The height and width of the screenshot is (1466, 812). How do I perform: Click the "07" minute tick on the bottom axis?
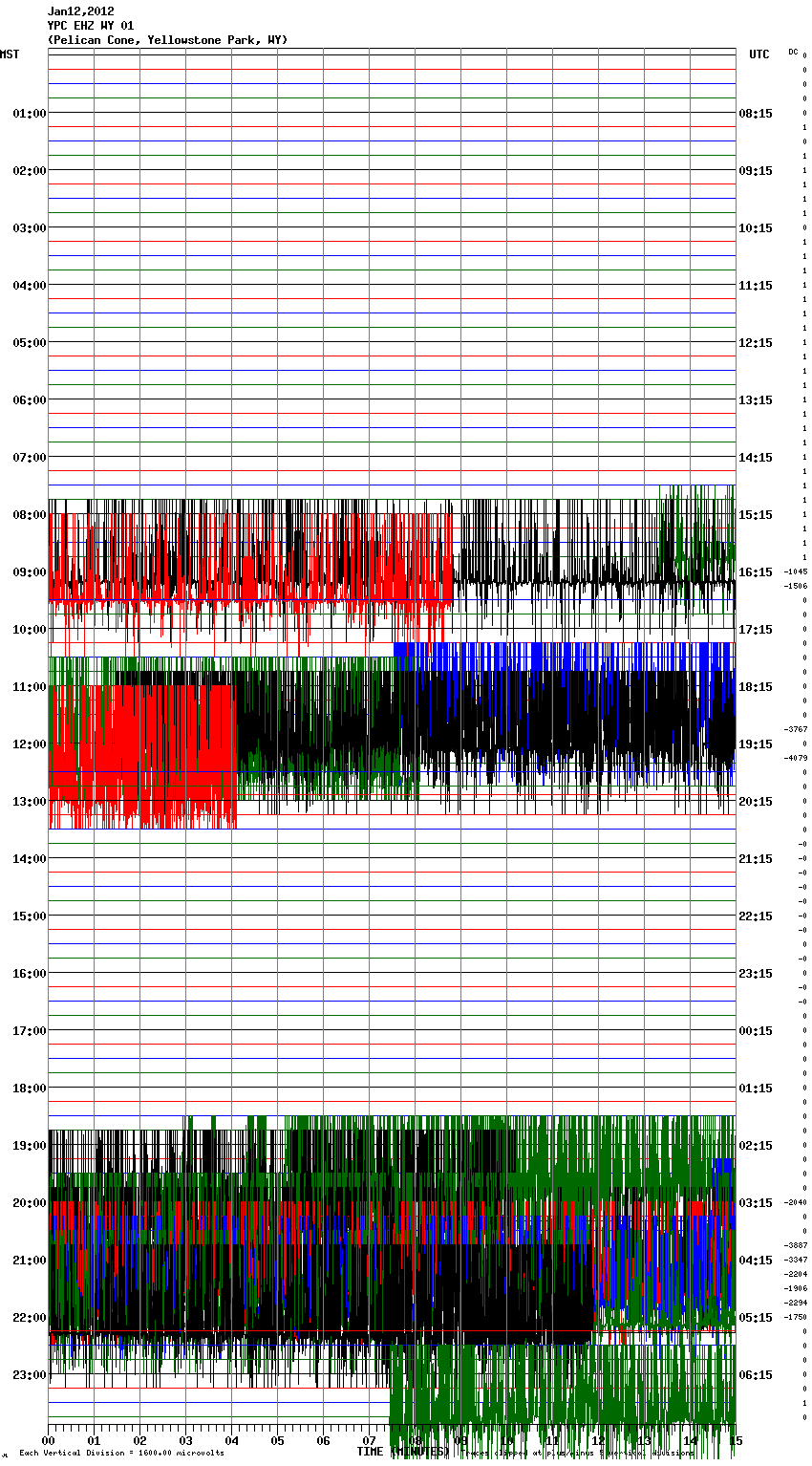370,1440
